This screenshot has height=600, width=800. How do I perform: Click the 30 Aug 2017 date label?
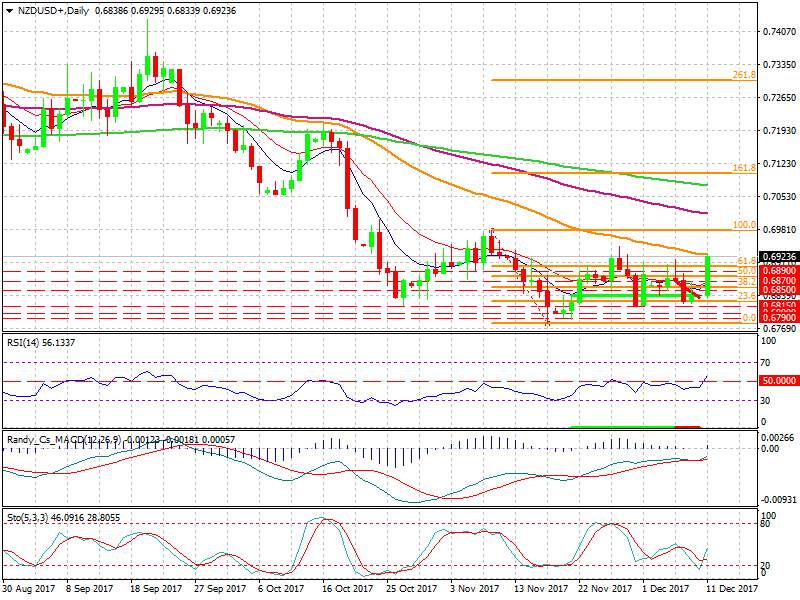coord(30,591)
